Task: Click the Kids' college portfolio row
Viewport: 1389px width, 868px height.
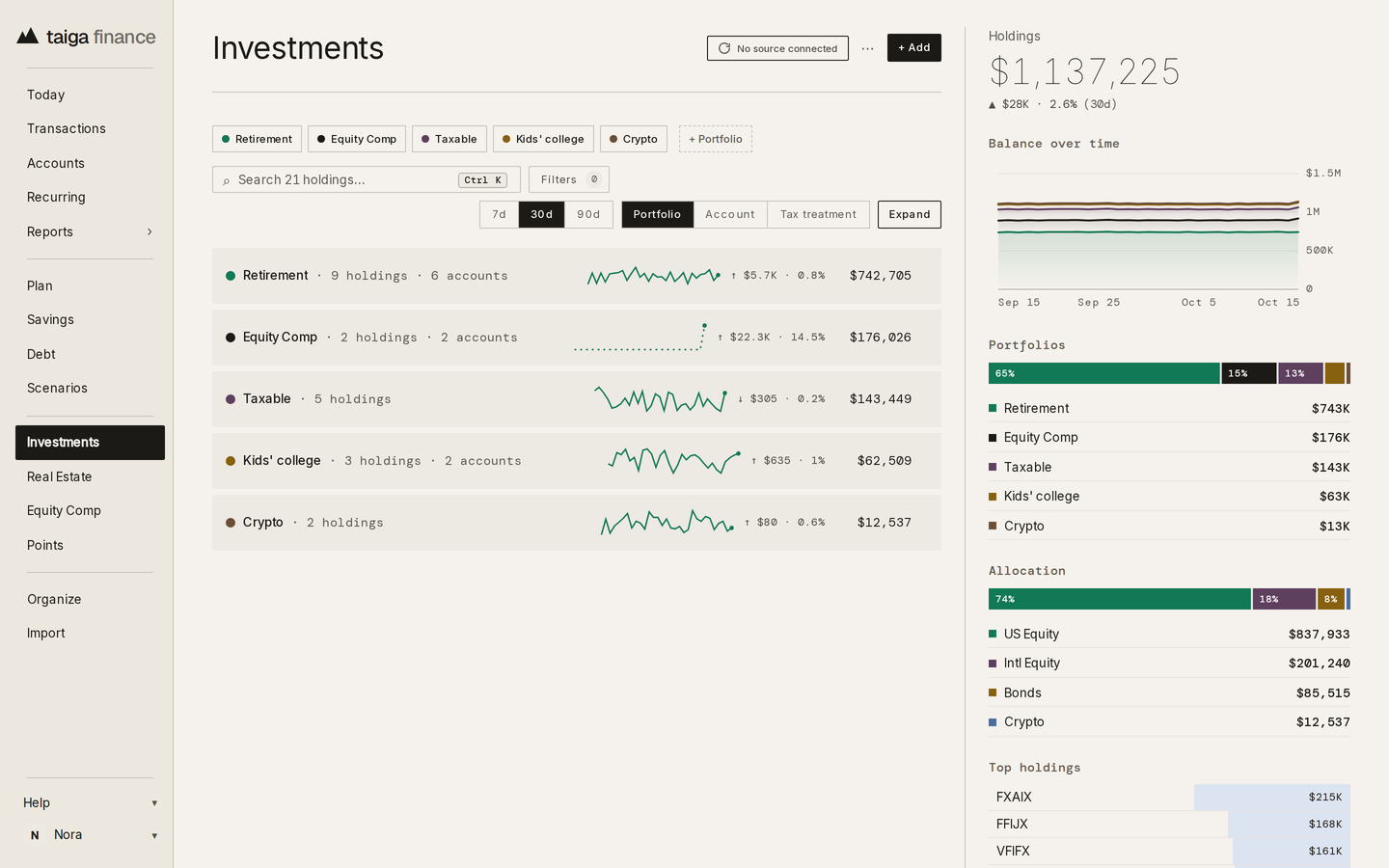Action: 577,461
